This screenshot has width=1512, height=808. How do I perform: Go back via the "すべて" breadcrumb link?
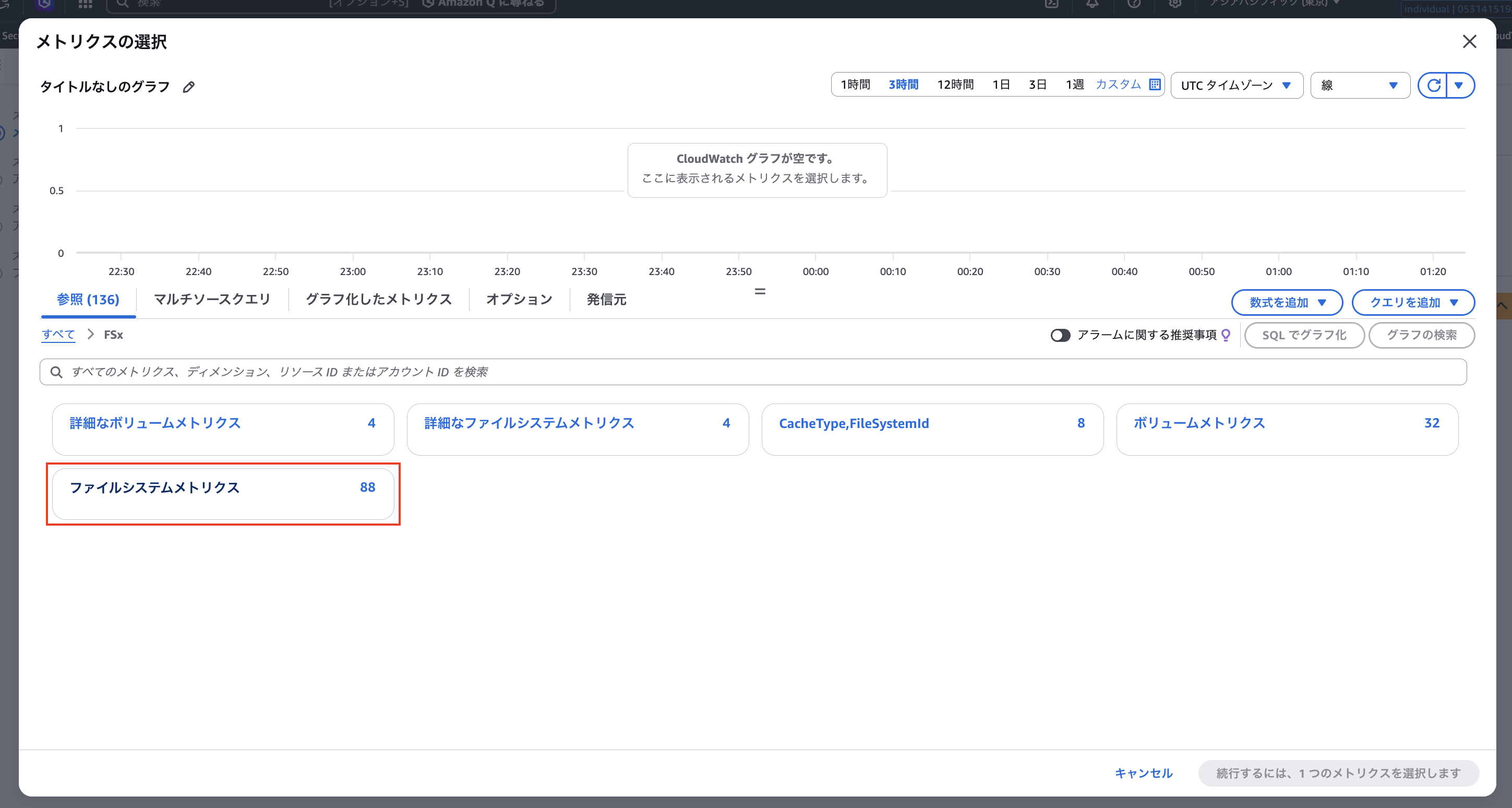tap(58, 335)
